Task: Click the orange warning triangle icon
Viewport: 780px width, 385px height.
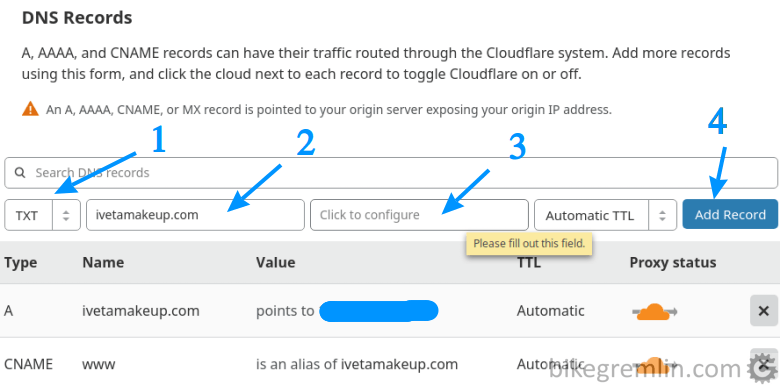Action: [x=30, y=108]
